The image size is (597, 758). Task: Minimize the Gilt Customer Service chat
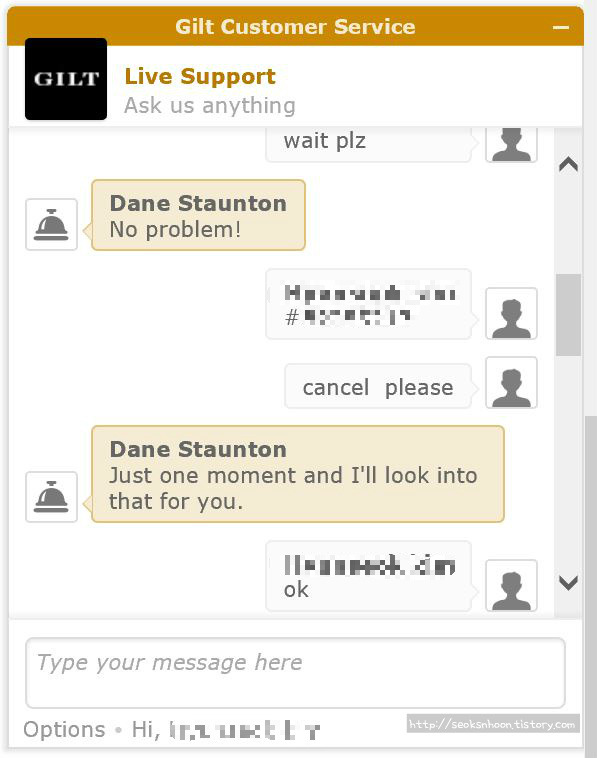pos(561,27)
